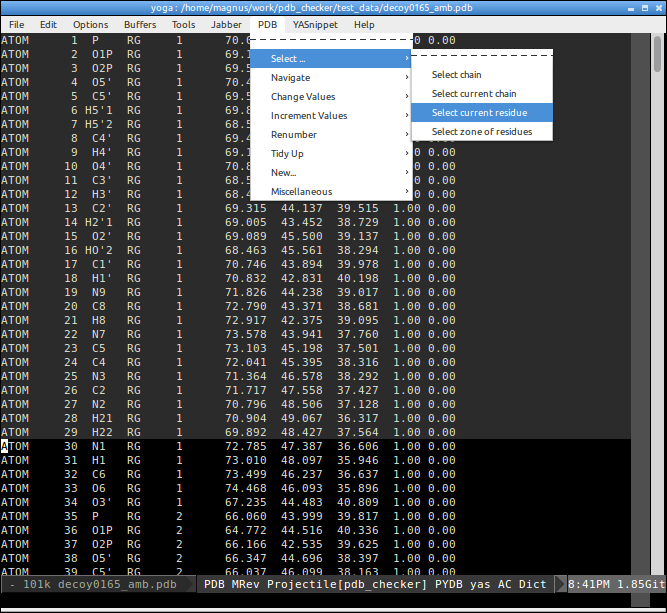
Task: Minimize the Emacs window
Action: click(631, 8)
